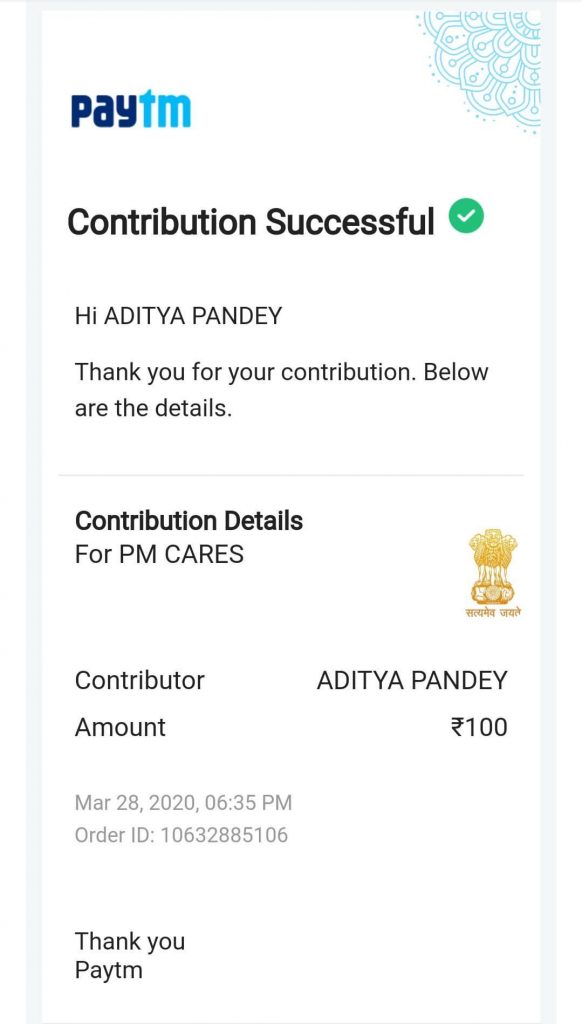Click the For PM CARES text

159,554
